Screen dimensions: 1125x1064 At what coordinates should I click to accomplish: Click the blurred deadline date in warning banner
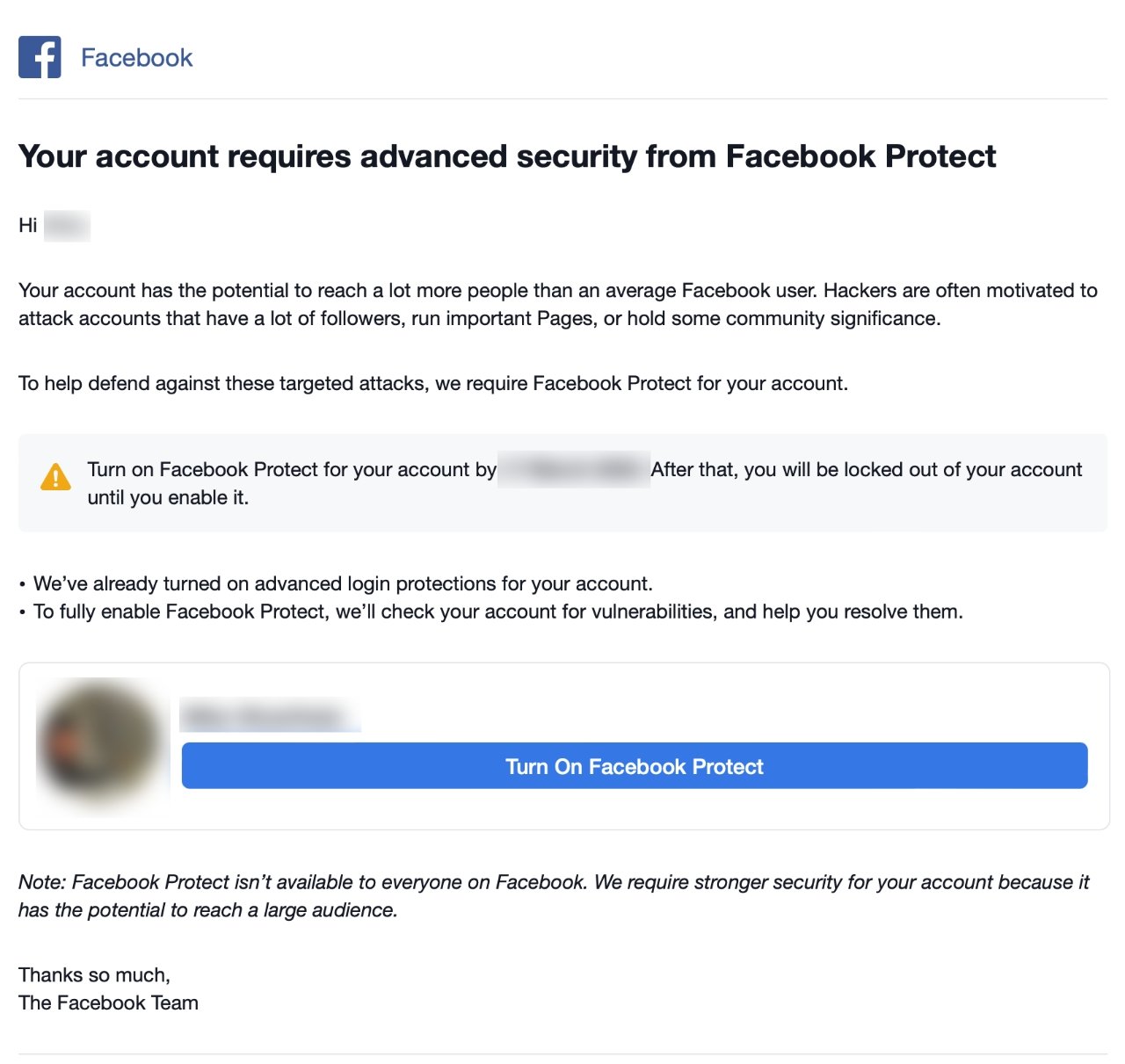574,470
